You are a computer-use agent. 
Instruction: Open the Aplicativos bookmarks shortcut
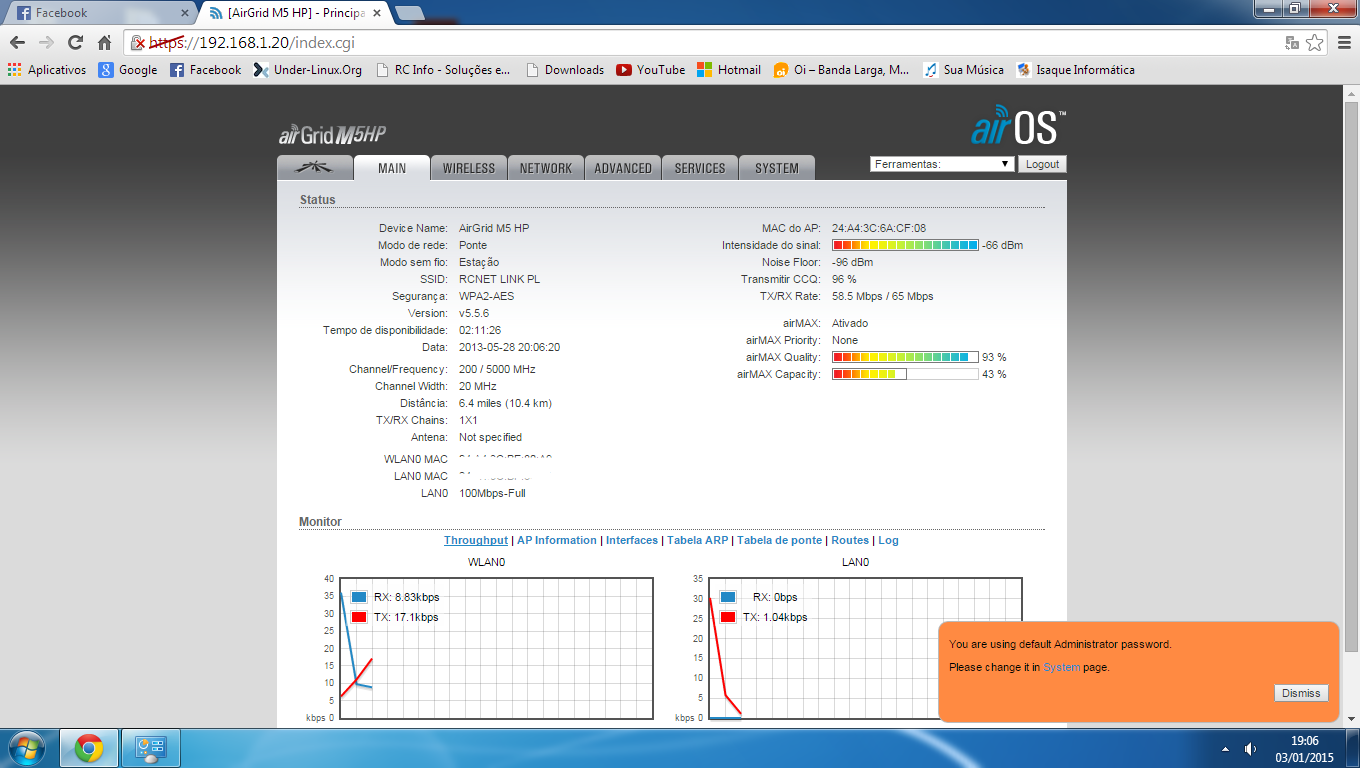[47, 70]
